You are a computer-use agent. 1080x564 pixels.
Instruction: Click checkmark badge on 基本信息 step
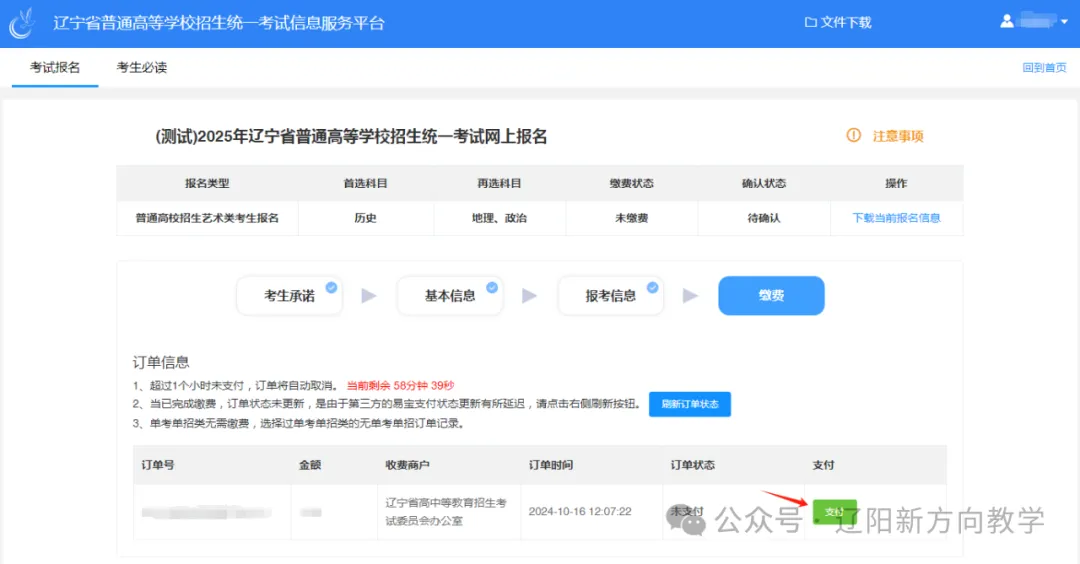pos(492,287)
